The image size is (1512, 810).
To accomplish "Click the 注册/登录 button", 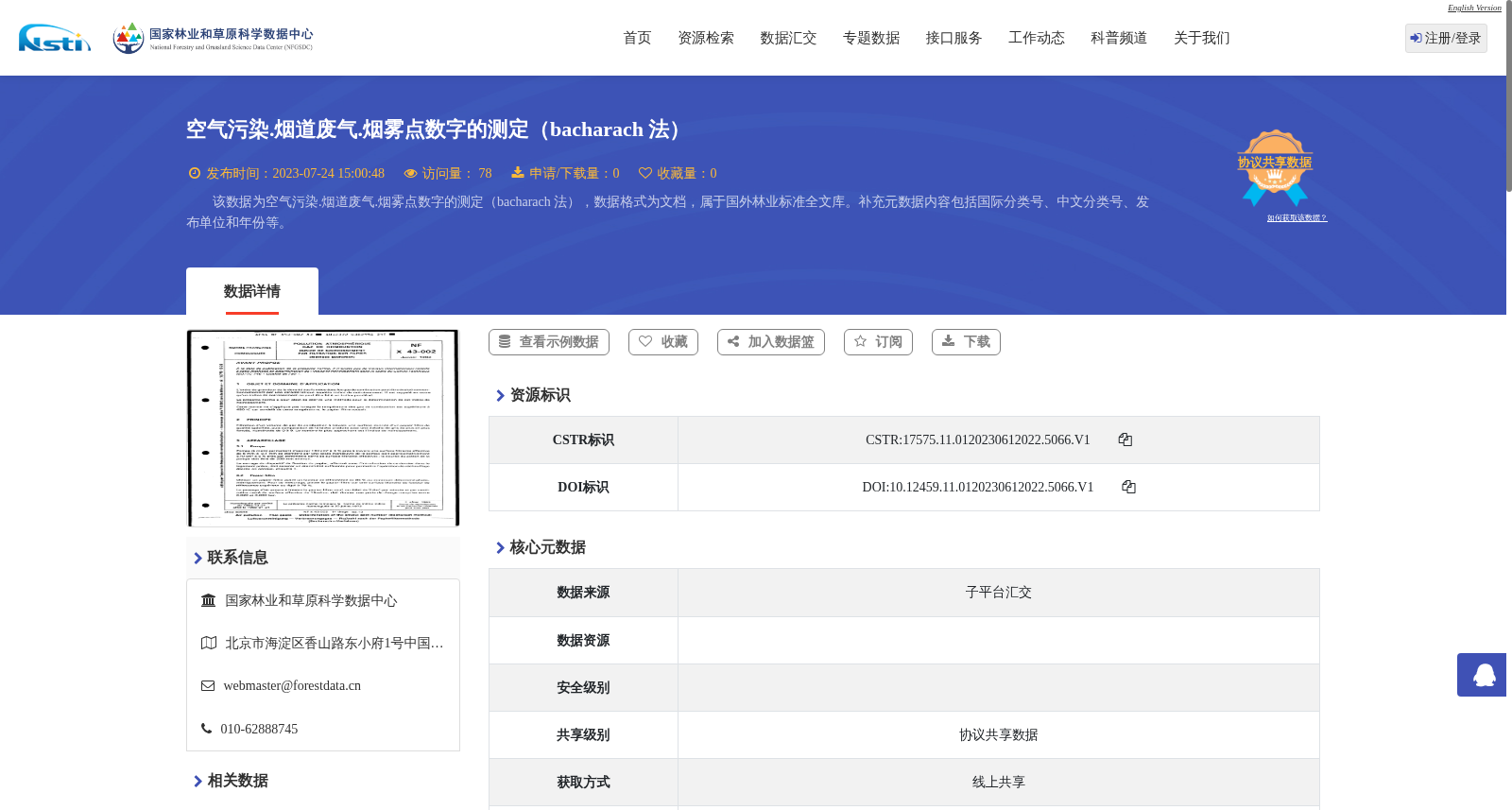I will point(1446,38).
